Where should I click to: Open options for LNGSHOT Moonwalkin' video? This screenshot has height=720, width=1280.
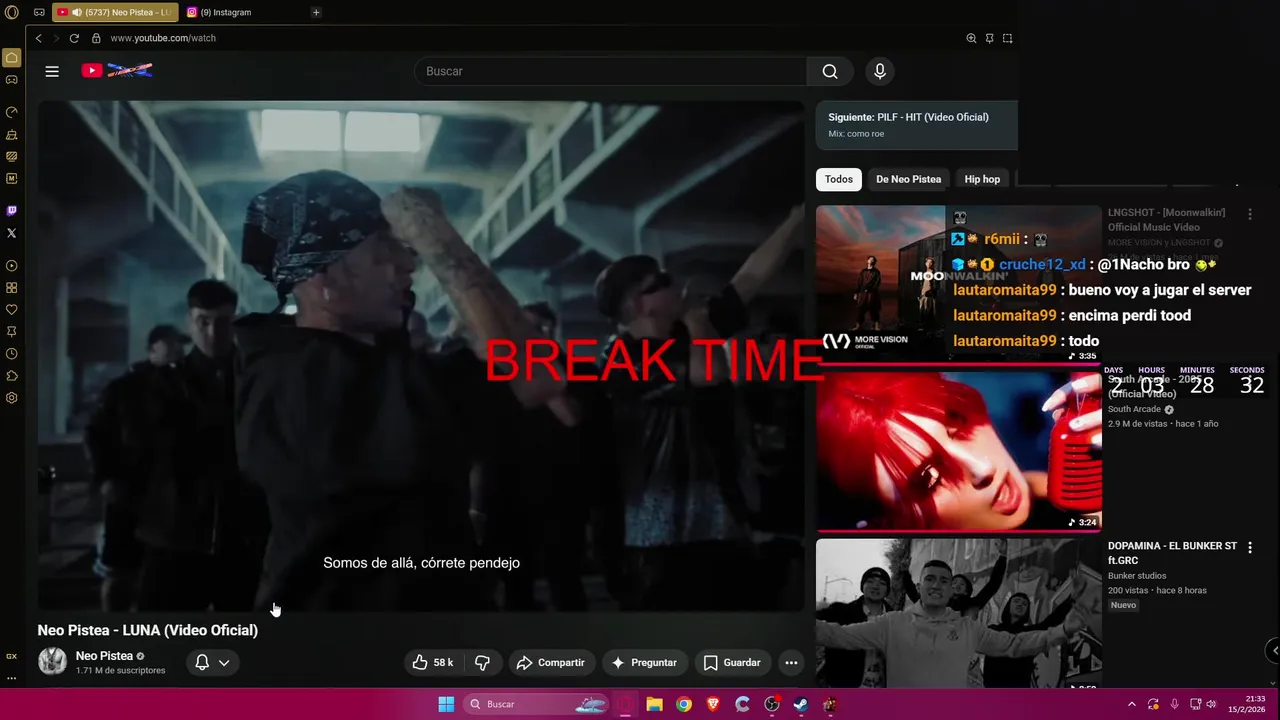pos(1249,214)
